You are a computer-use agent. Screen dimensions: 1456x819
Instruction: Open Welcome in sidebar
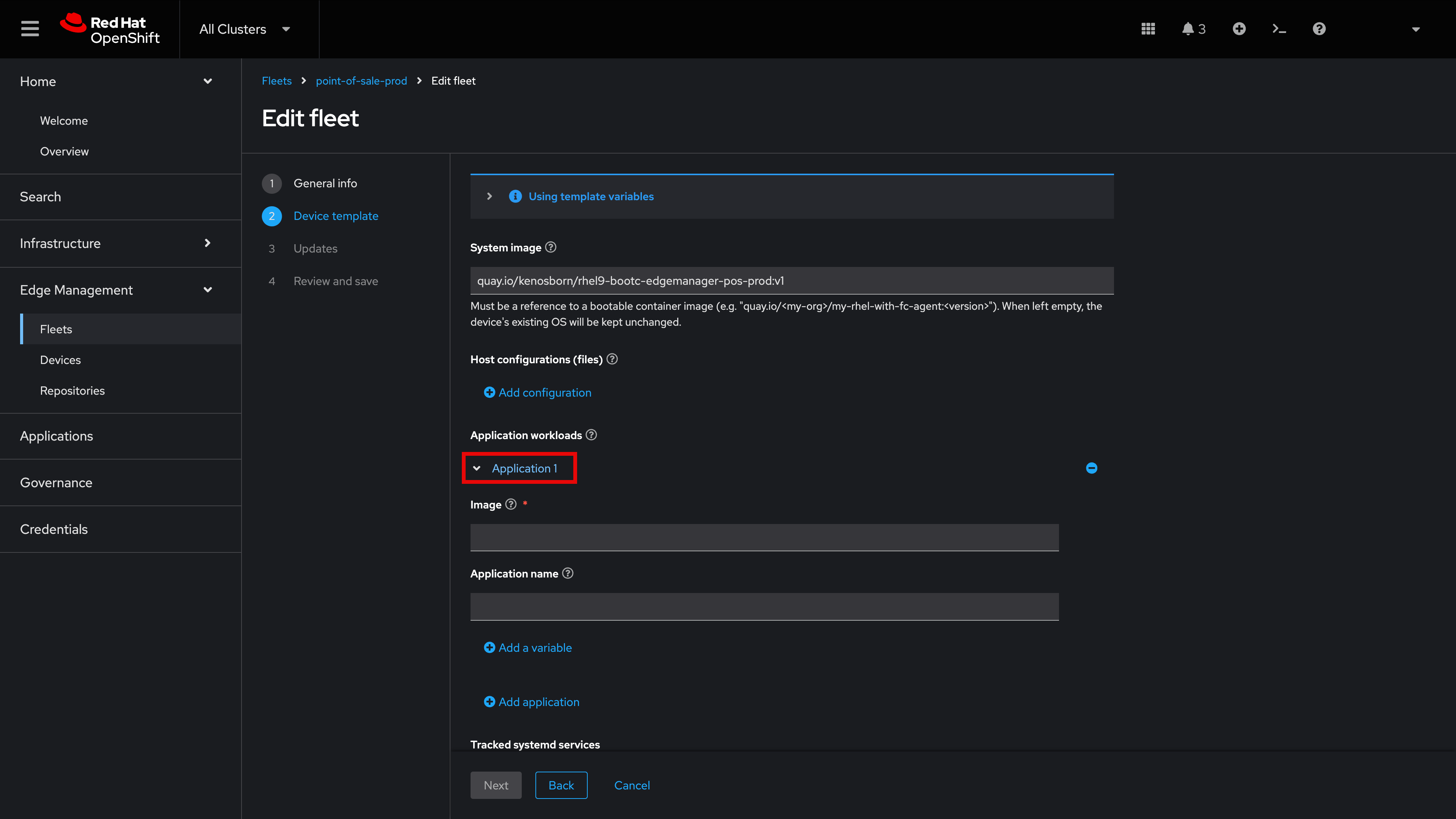(x=64, y=121)
